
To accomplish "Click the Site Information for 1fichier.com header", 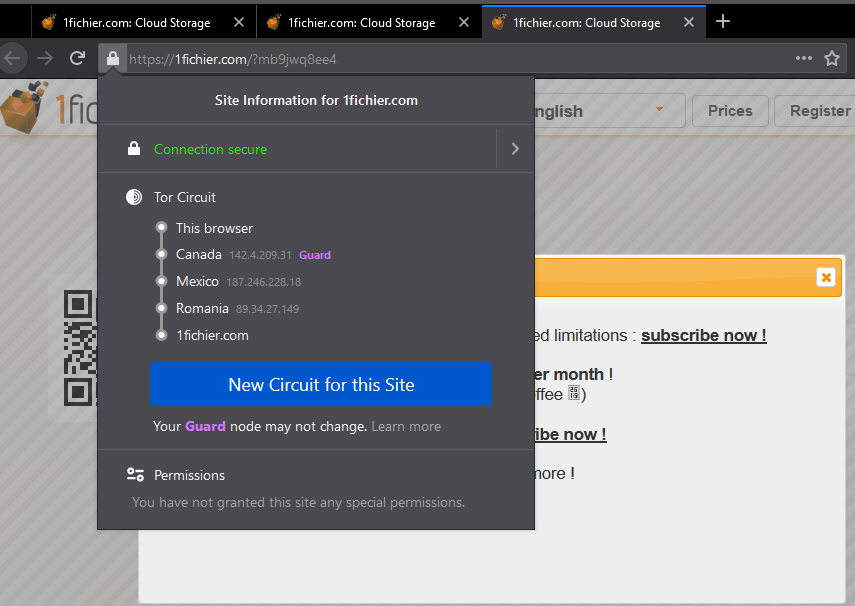I will pos(316,100).
